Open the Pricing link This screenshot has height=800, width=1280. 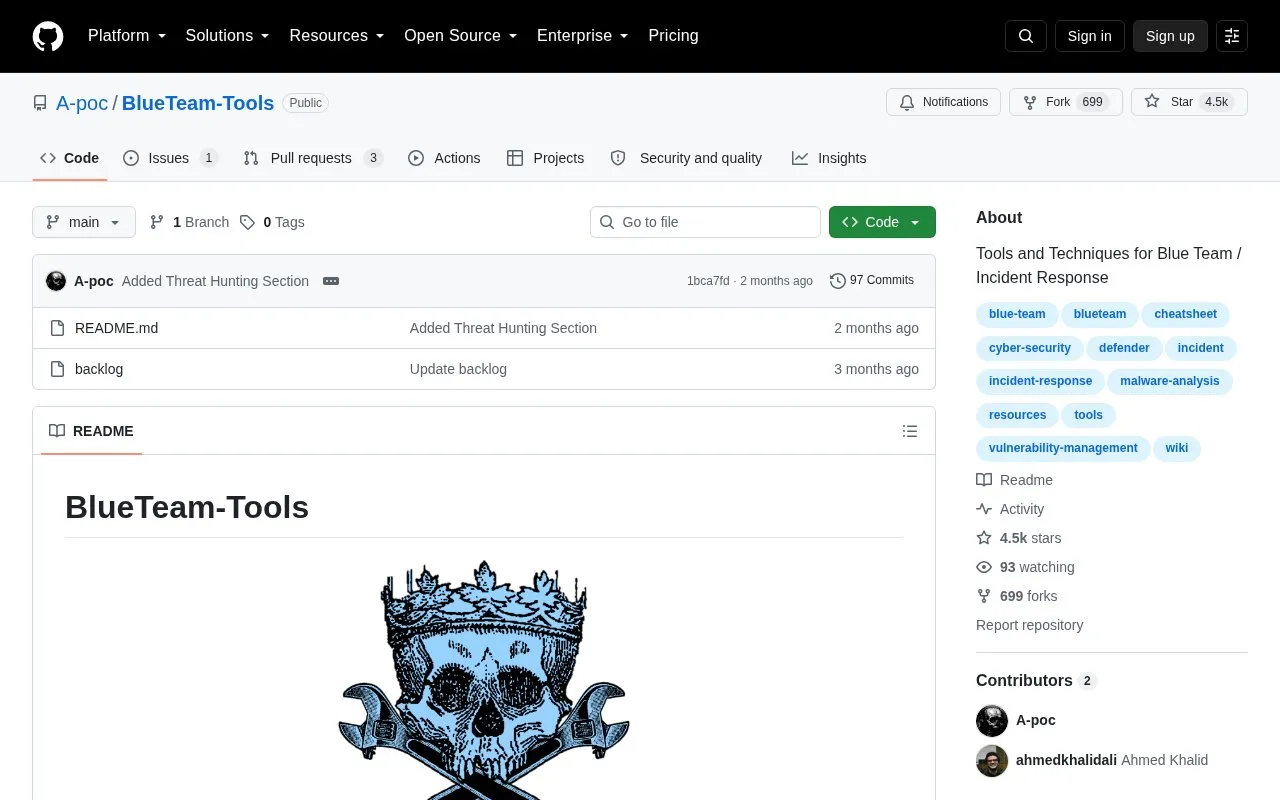(673, 36)
